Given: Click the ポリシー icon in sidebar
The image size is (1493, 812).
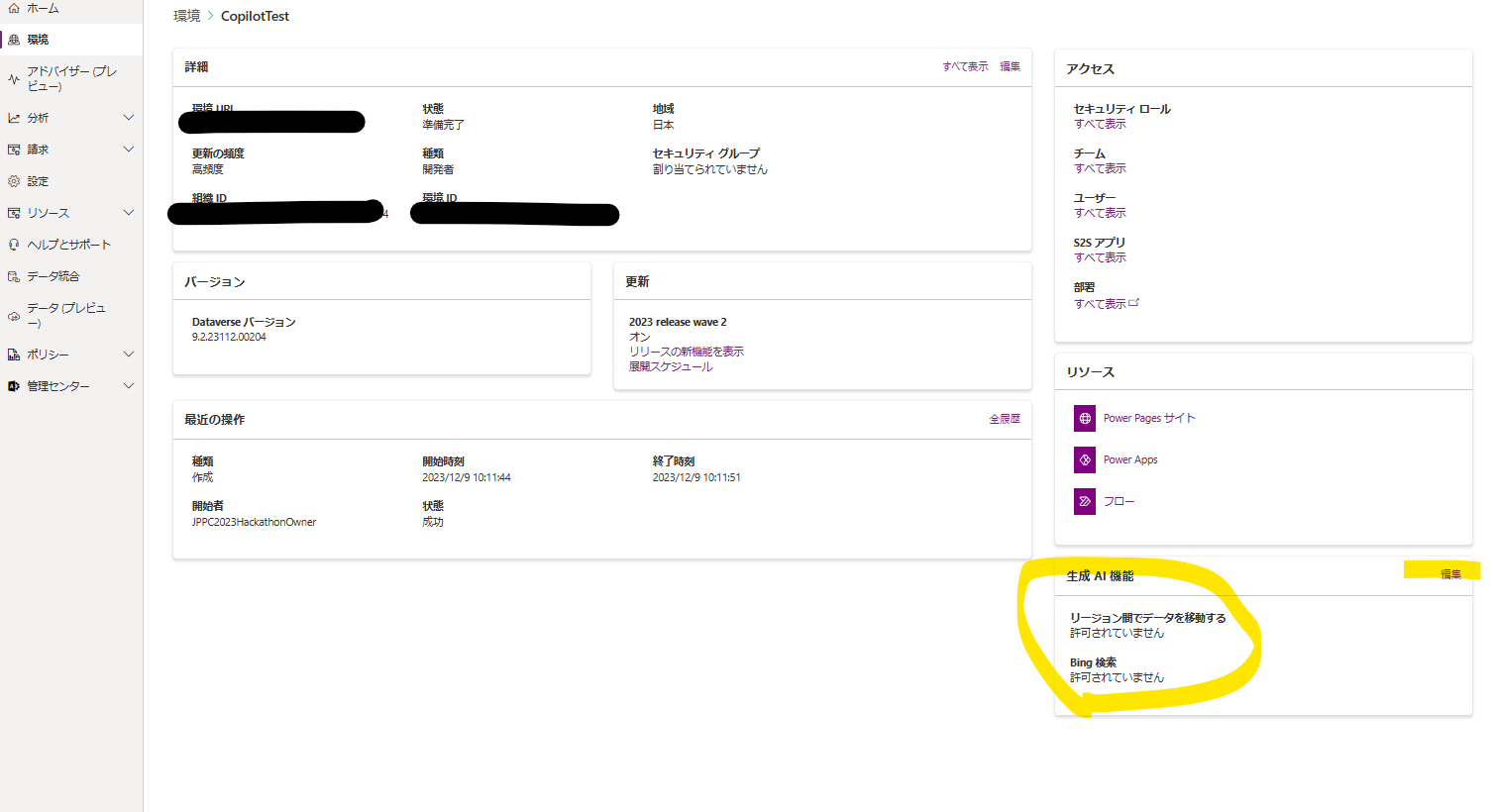Looking at the screenshot, I should pyautogui.click(x=14, y=355).
